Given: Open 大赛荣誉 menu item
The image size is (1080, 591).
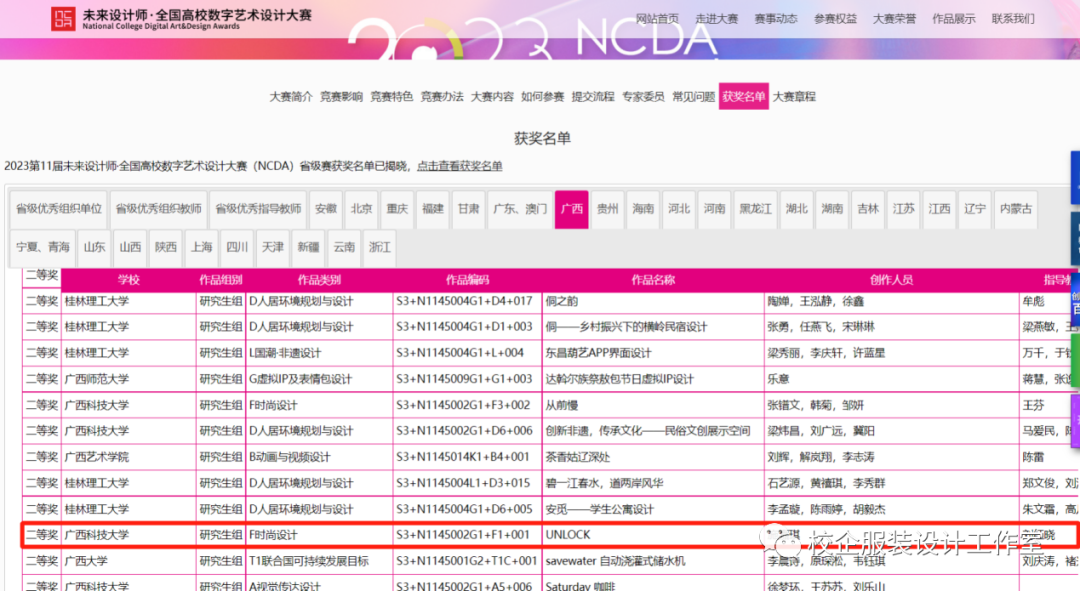Looking at the screenshot, I should 894,19.
